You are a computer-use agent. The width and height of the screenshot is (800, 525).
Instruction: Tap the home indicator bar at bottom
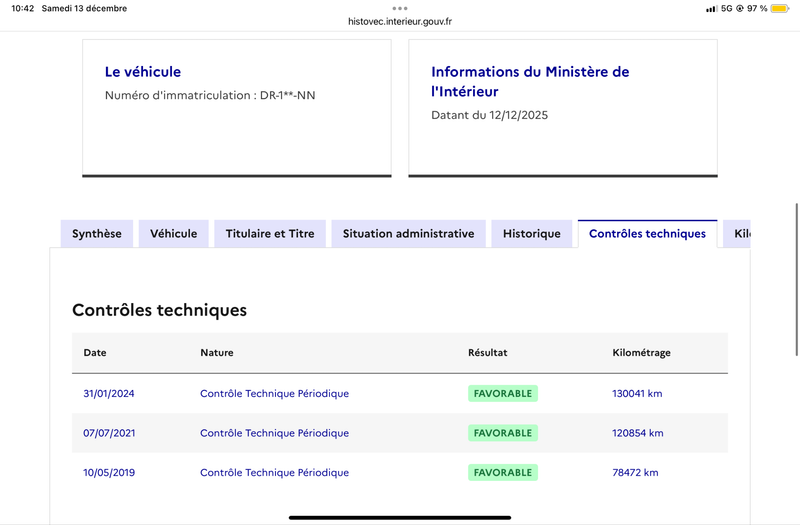400,517
